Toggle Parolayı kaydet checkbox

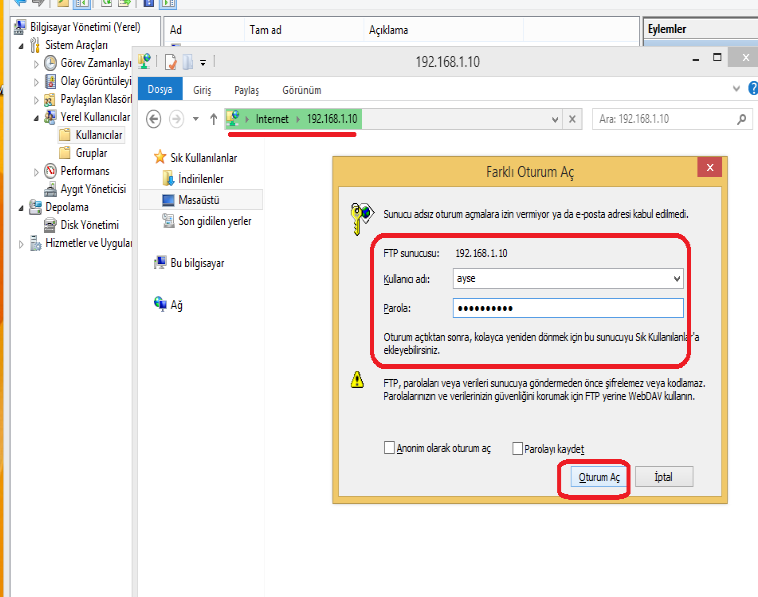pos(518,449)
